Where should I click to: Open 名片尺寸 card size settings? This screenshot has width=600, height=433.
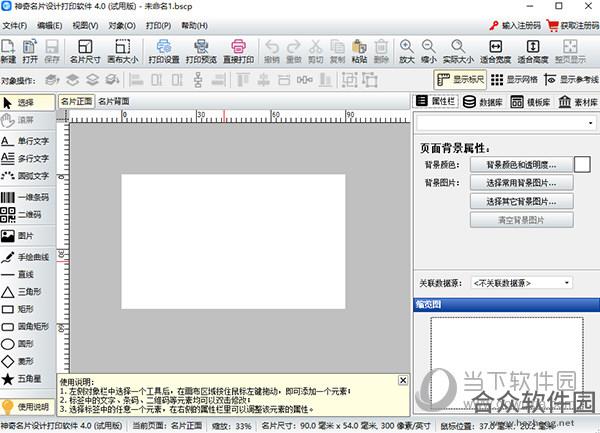pyautogui.click(x=85, y=51)
